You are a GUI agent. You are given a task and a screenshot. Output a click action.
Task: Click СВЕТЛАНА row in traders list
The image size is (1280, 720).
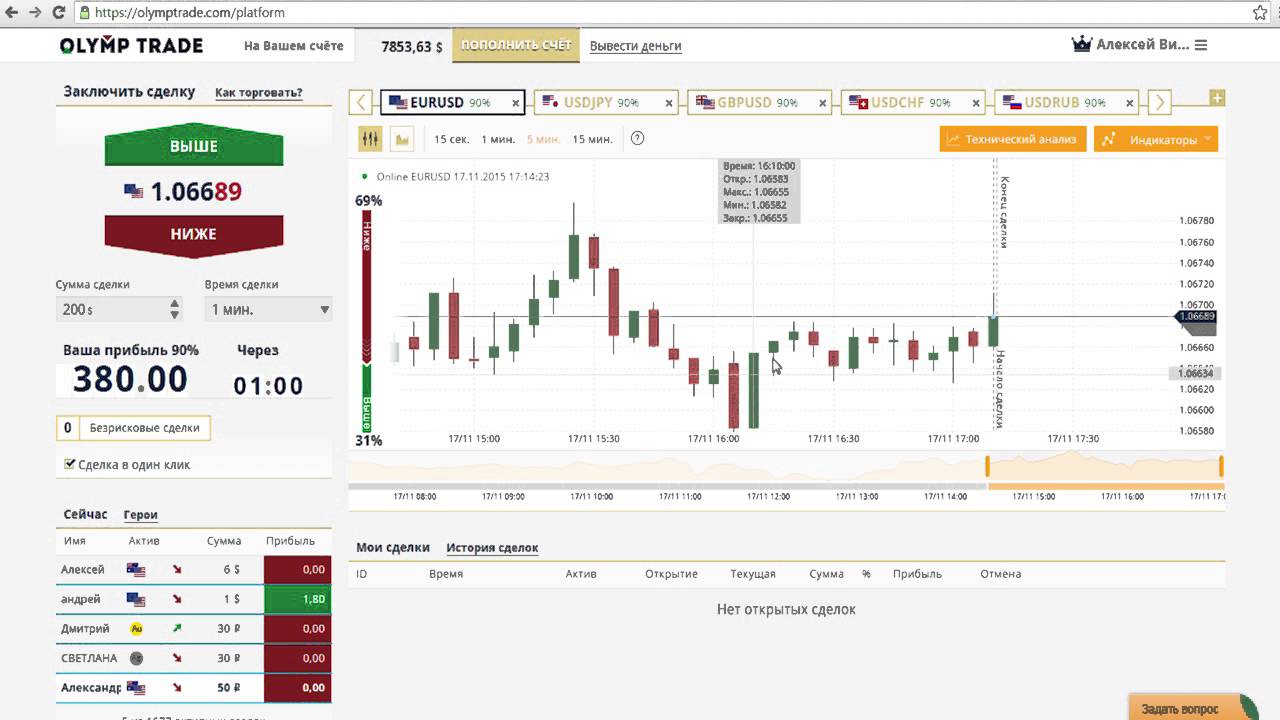click(x=194, y=658)
